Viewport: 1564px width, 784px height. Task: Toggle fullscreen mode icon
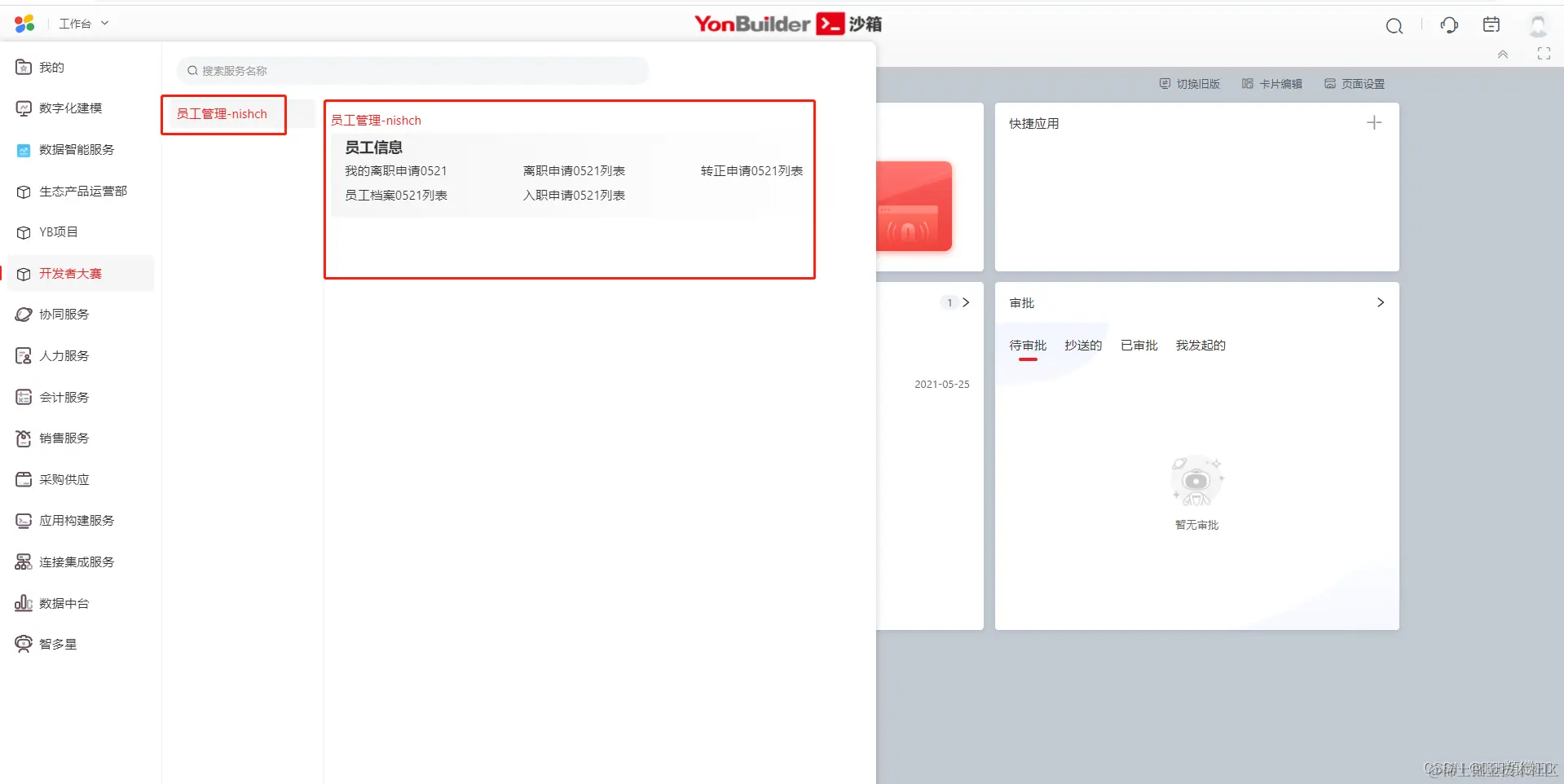tap(1544, 54)
